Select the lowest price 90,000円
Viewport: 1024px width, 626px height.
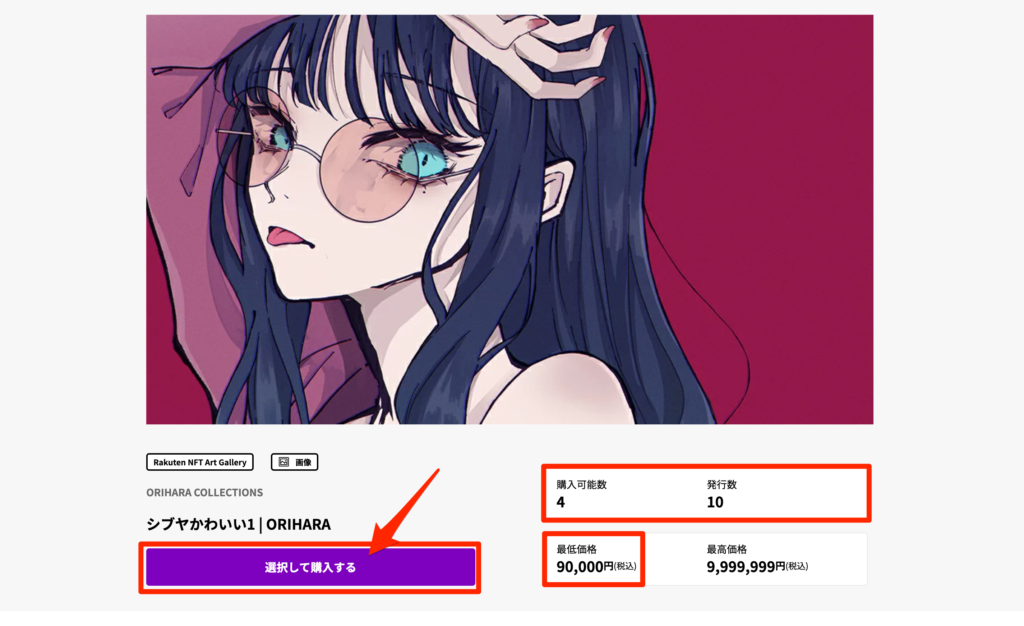click(x=584, y=566)
